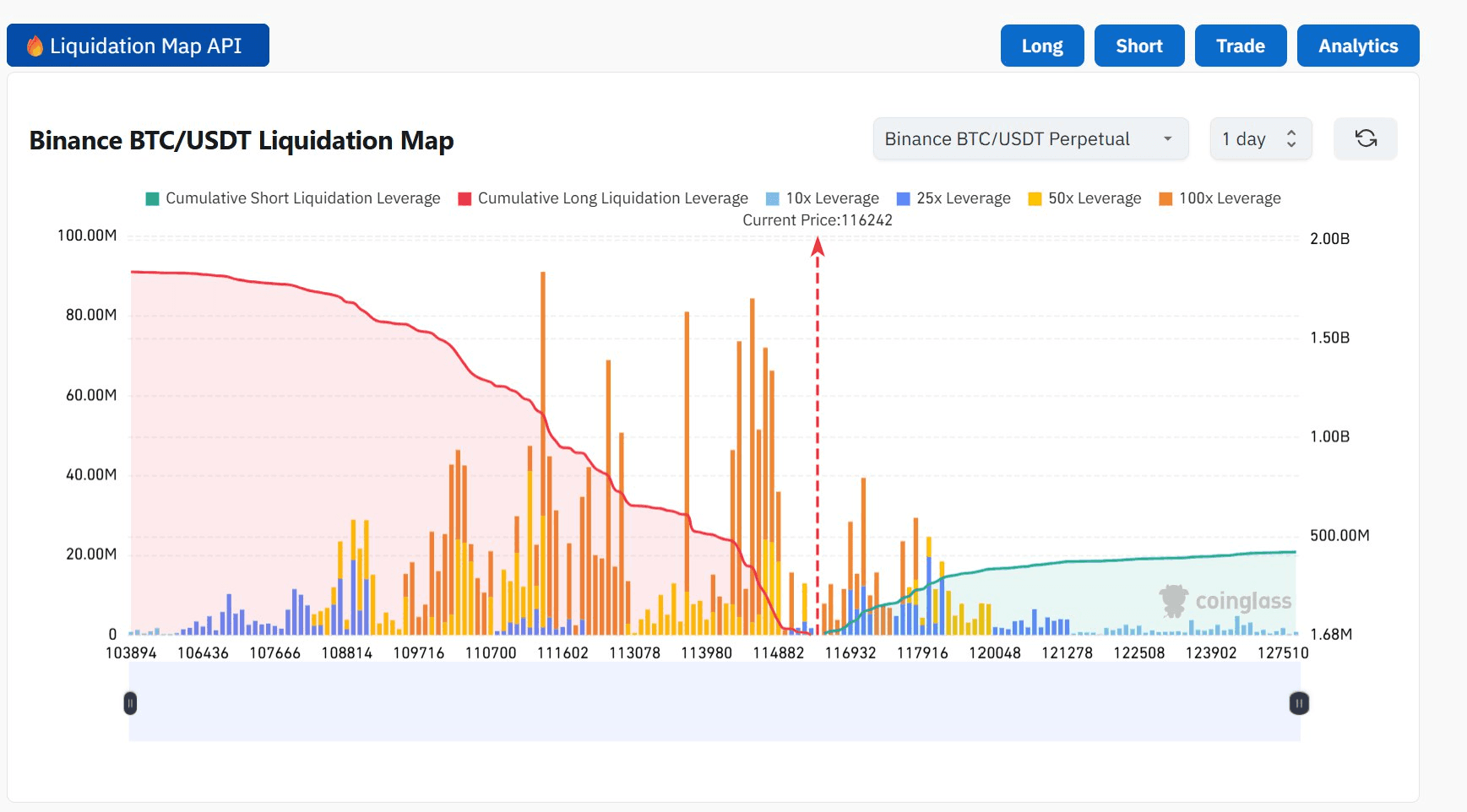
Task: Click the x-axis label 108814
Action: [x=346, y=653]
